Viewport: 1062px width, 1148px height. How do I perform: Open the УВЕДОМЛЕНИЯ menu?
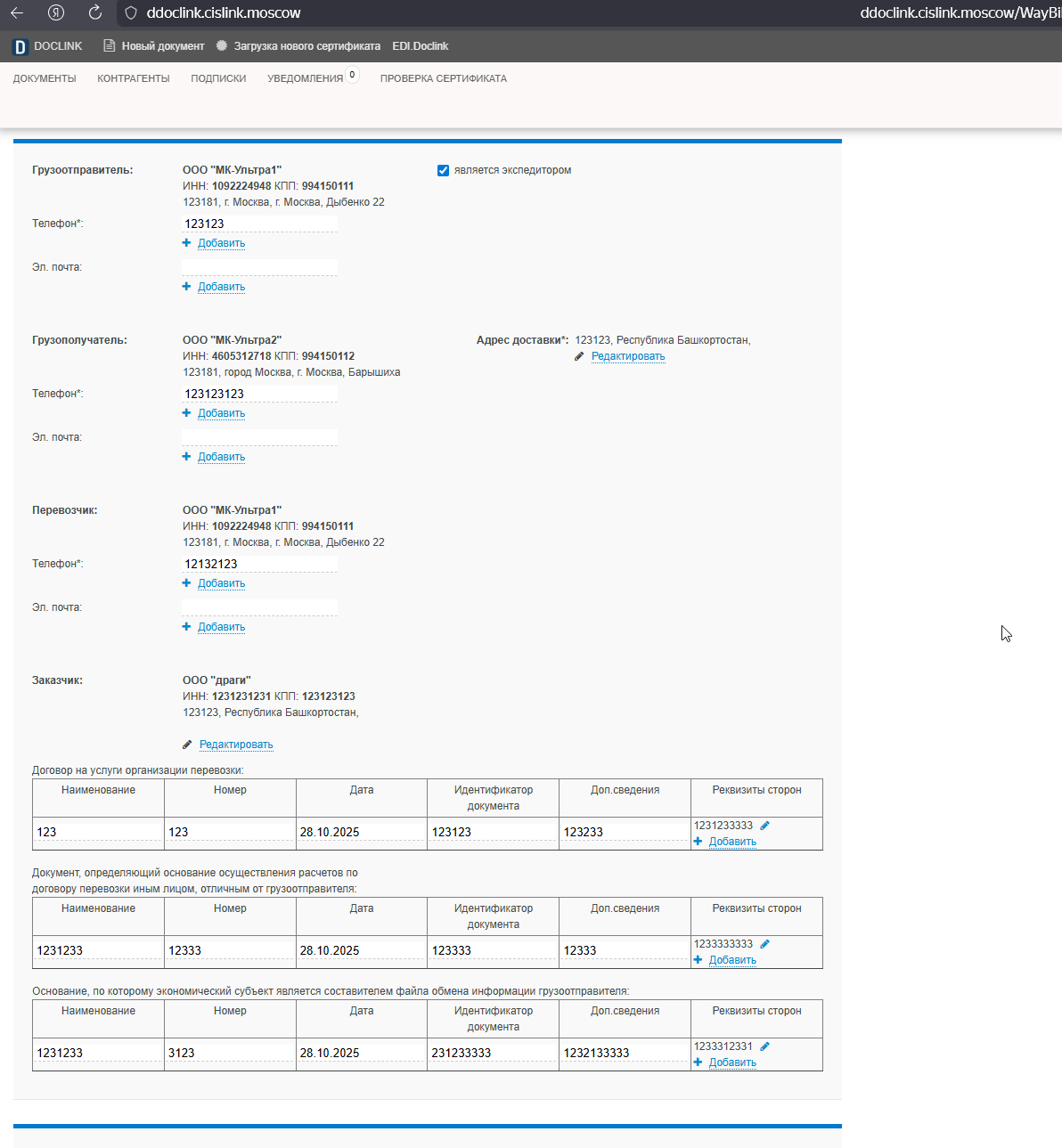(x=305, y=78)
